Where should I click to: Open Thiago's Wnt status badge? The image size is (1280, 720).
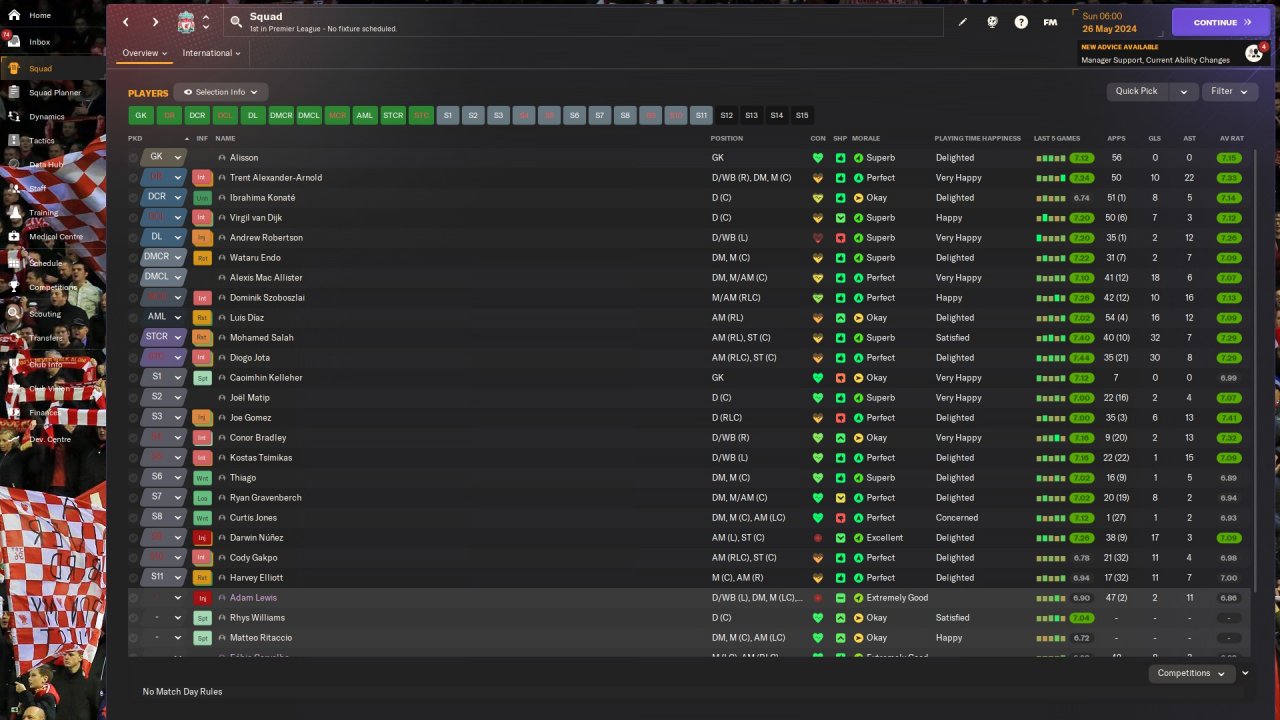pyautogui.click(x=202, y=478)
